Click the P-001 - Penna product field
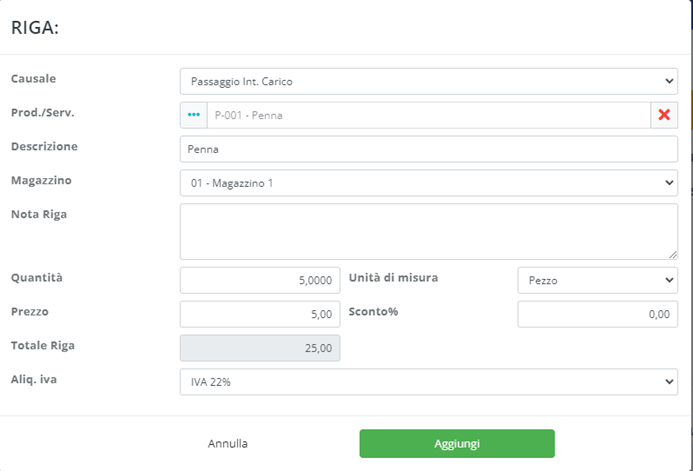 click(x=428, y=115)
